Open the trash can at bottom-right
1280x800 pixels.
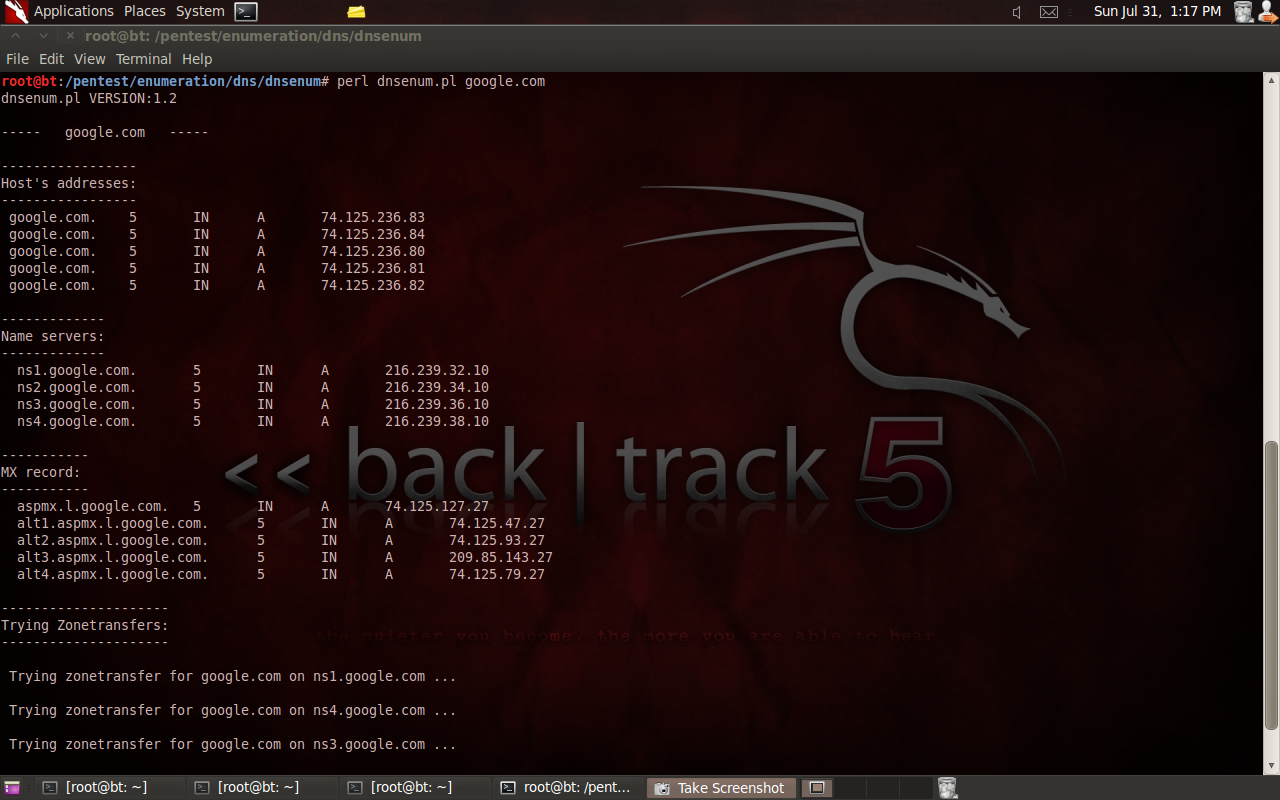pyautogui.click(x=947, y=787)
